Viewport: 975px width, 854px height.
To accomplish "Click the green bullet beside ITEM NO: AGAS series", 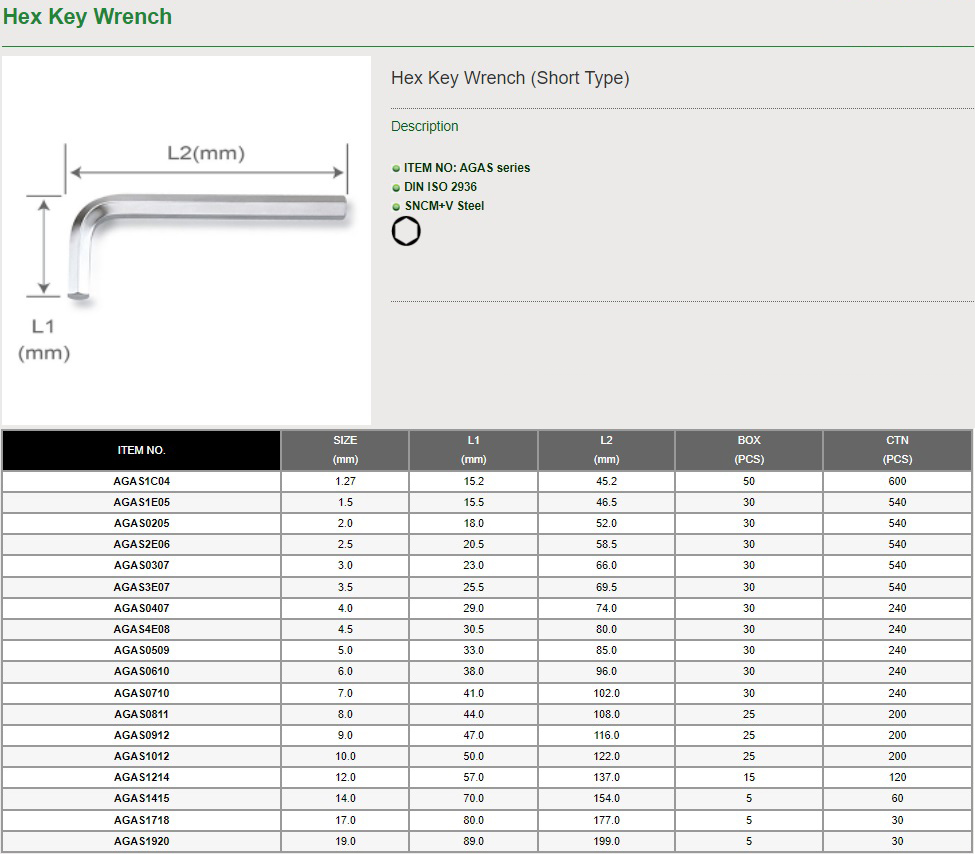I will tap(396, 169).
